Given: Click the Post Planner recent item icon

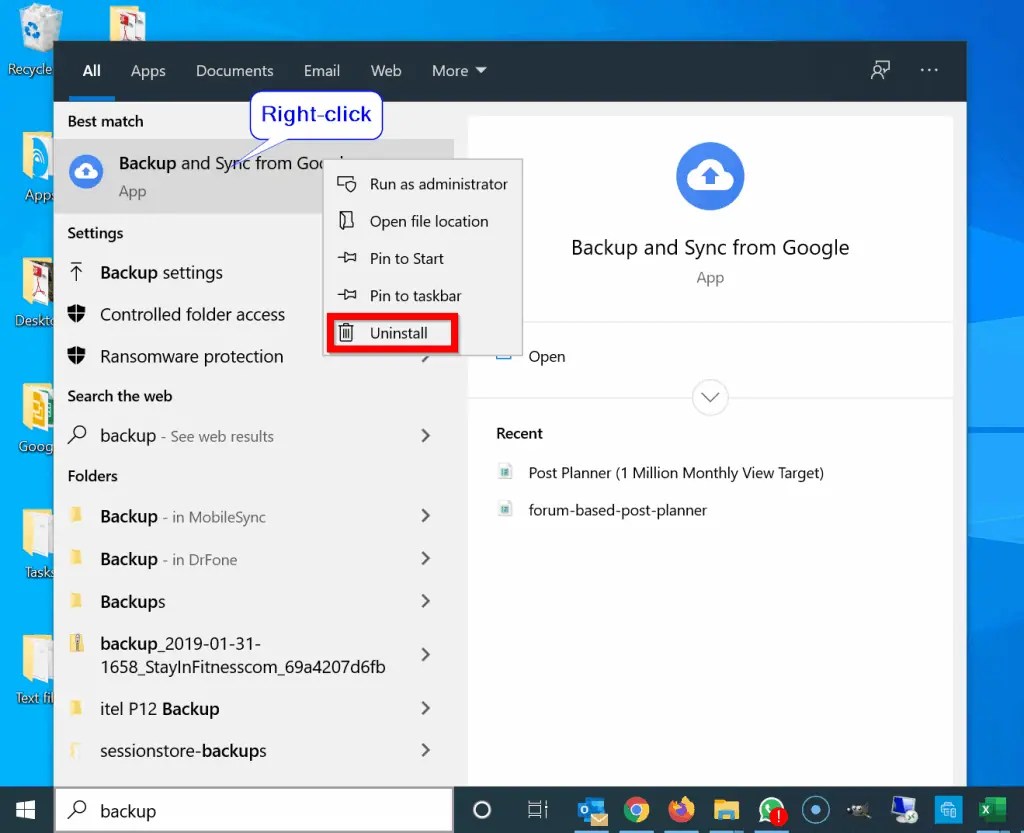Looking at the screenshot, I should click(x=506, y=473).
